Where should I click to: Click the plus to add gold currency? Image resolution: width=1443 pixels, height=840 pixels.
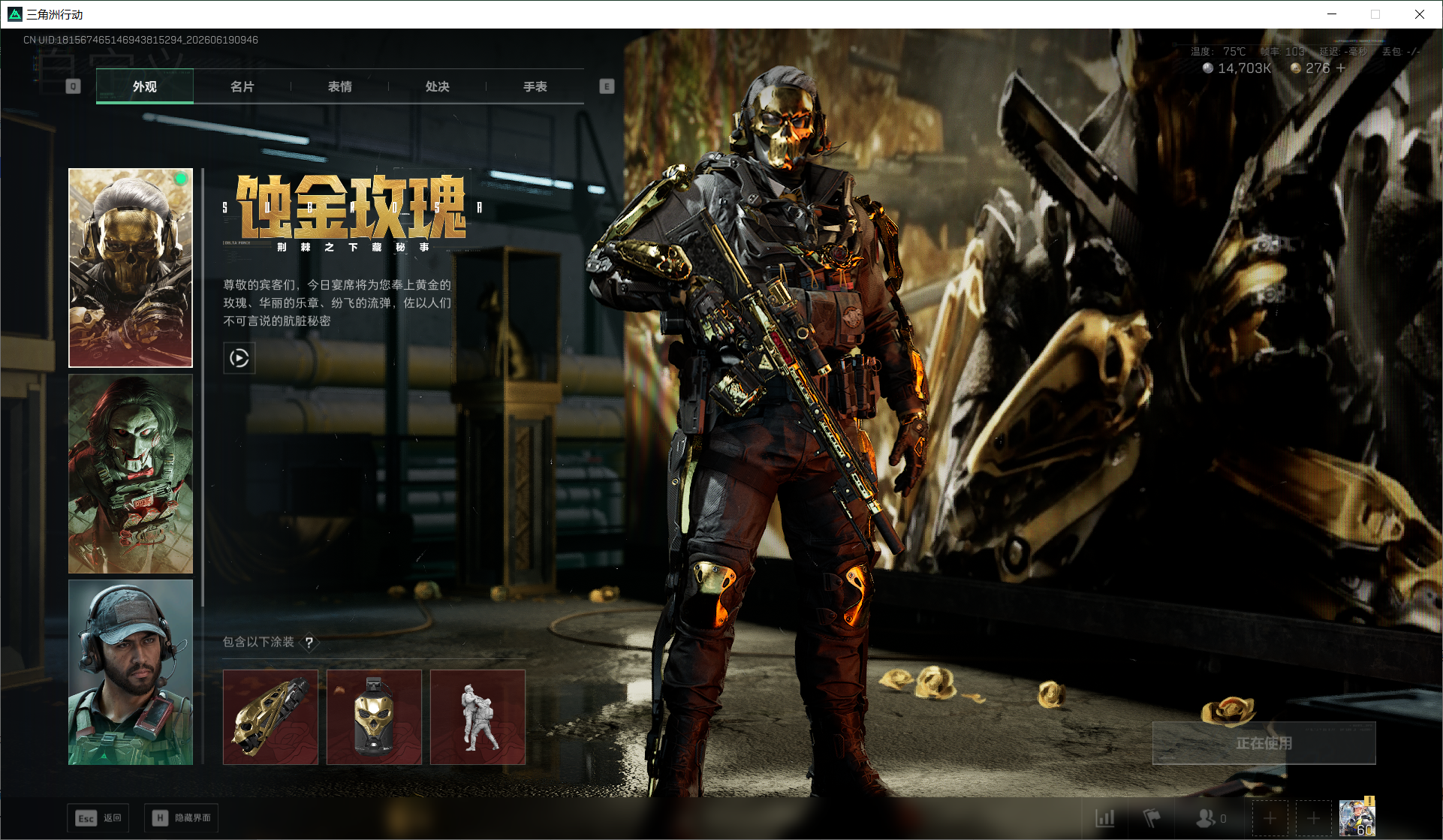tap(1341, 68)
